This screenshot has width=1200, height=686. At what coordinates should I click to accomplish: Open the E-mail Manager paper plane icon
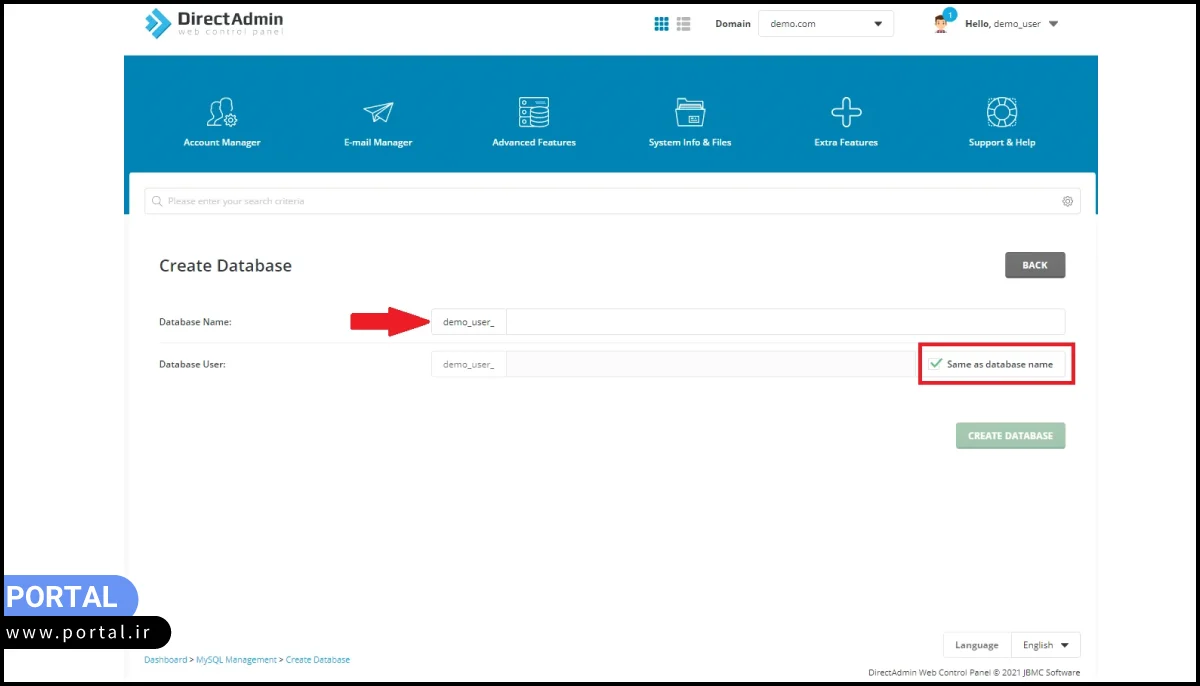[x=378, y=112]
